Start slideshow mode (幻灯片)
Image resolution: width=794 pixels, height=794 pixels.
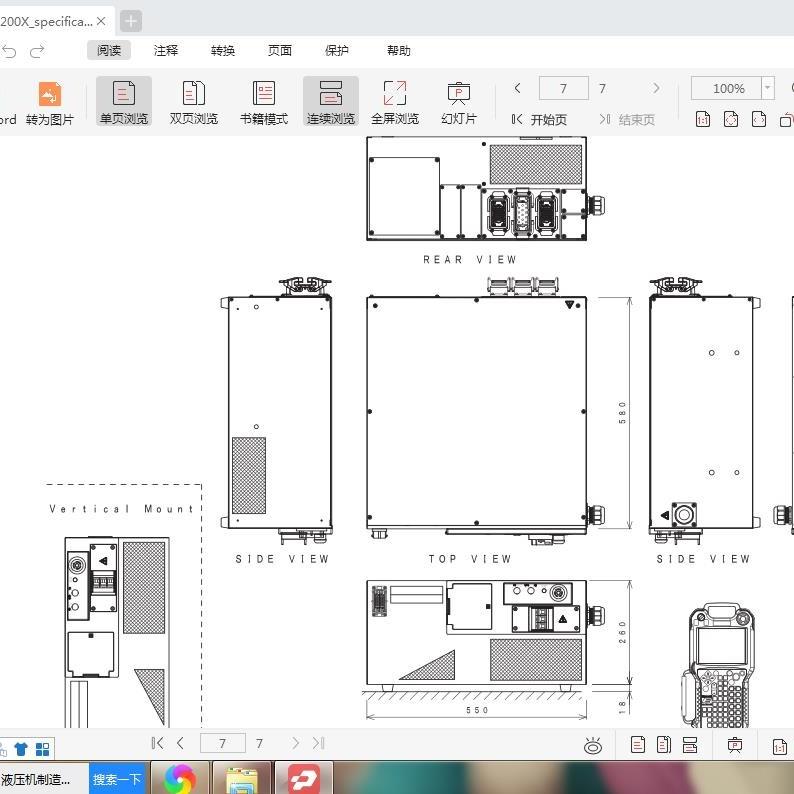[459, 102]
